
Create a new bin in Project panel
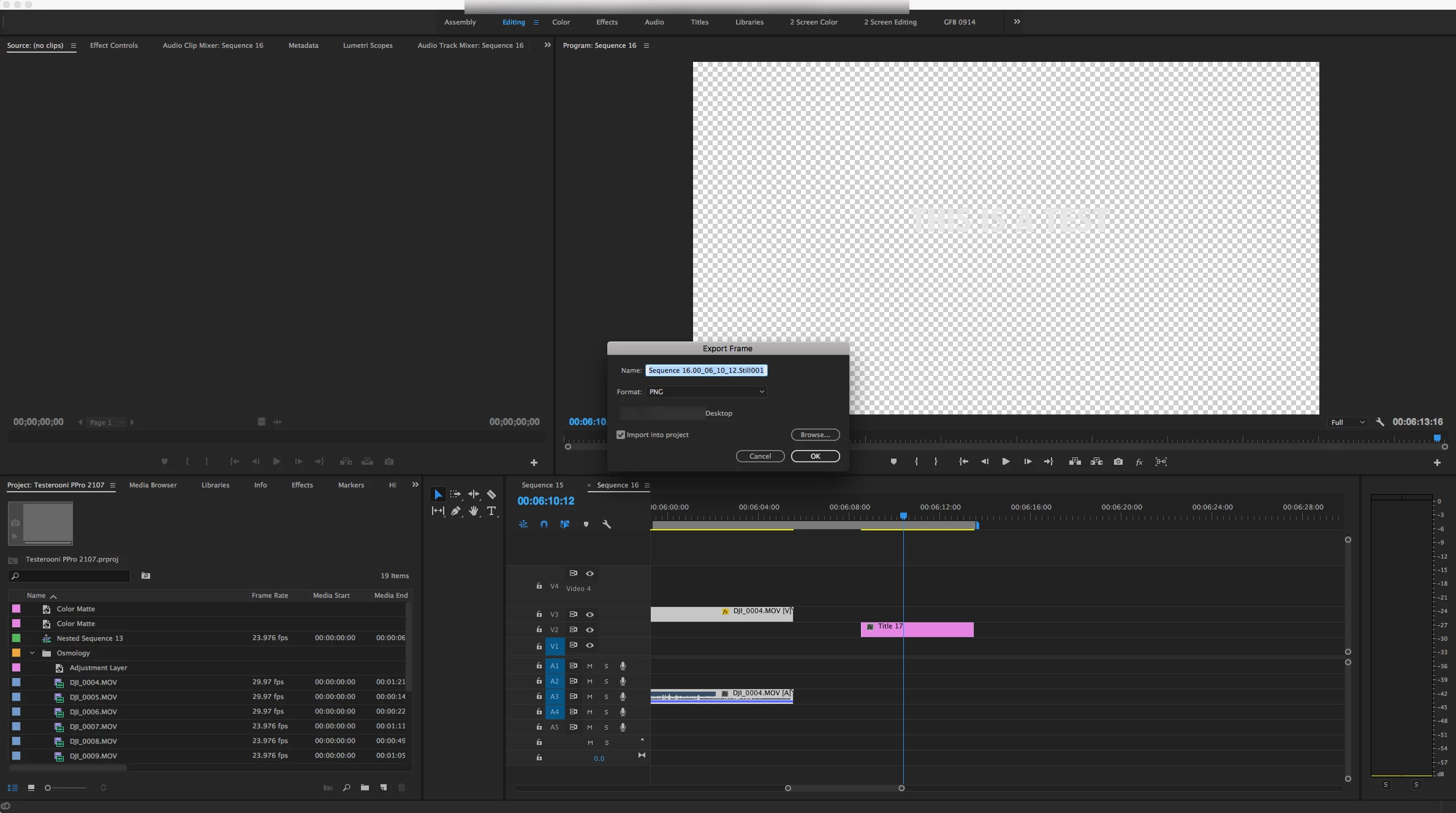click(x=365, y=788)
